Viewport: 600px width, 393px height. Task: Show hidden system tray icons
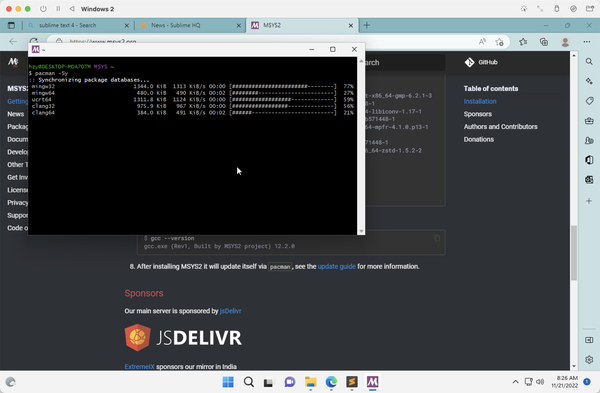click(515, 382)
